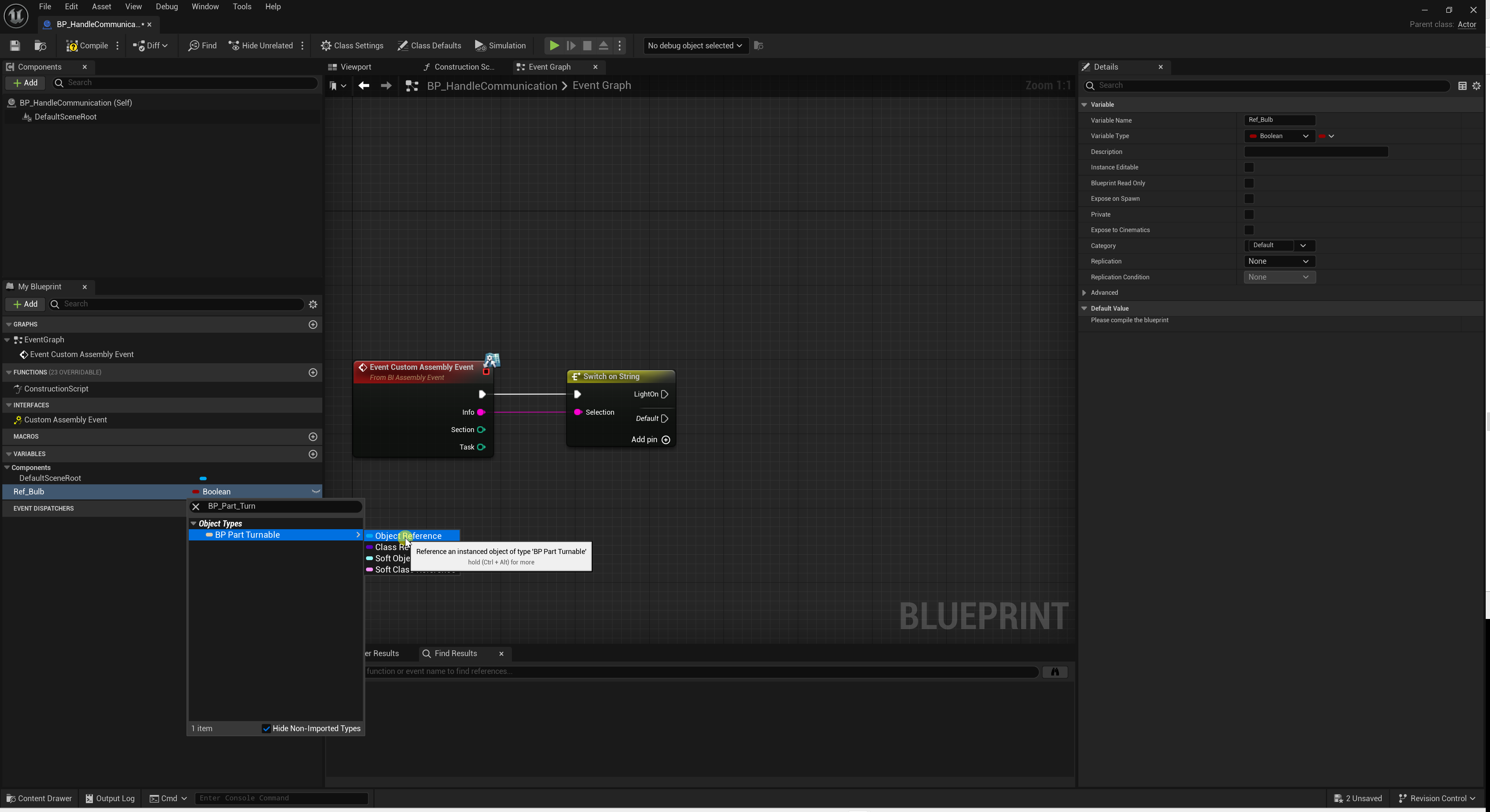Screen dimensions: 1490x812
Task: Open the Variable Type Boolean dropdown
Action: click(x=1279, y=136)
